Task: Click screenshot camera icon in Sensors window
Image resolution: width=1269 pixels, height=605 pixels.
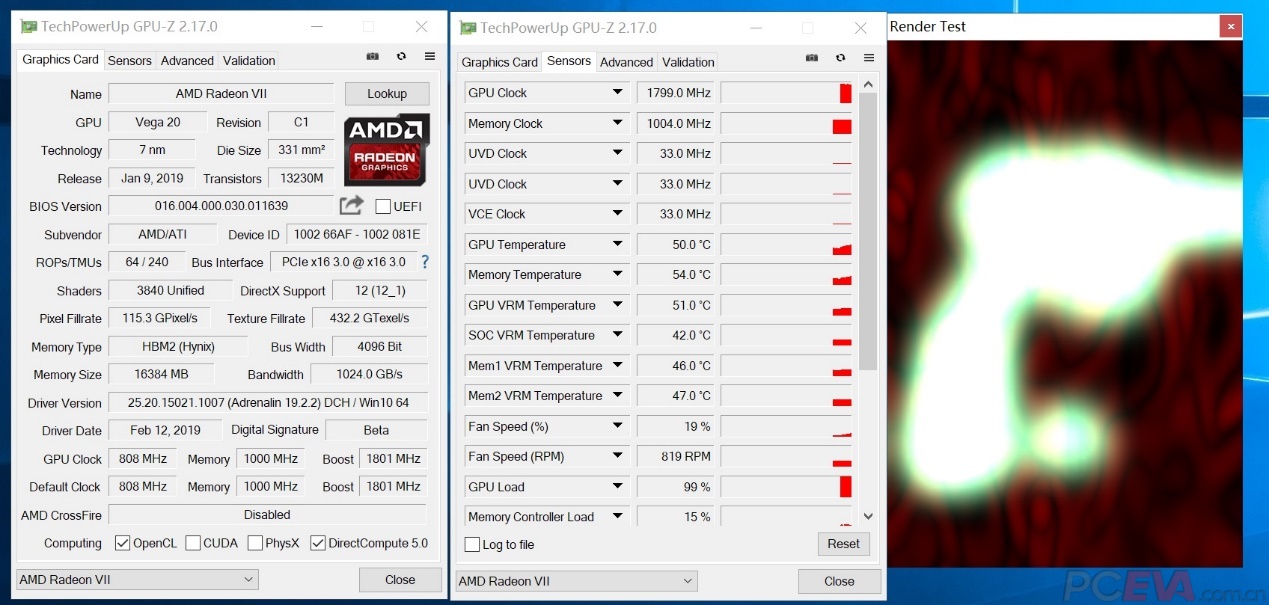Action: coord(811,58)
